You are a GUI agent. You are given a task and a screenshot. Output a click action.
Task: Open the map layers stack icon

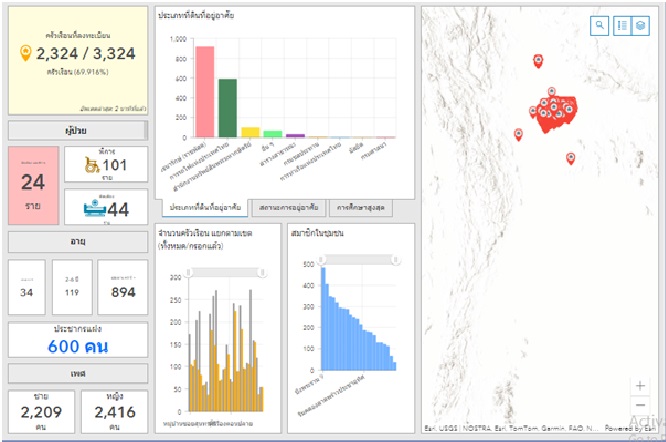point(640,25)
